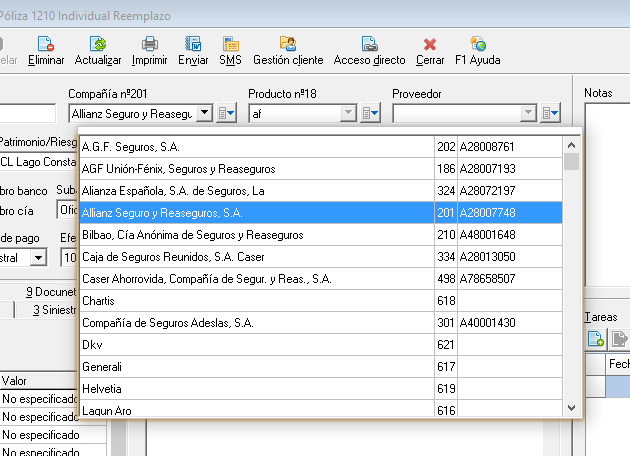The height and width of the screenshot is (456, 630).
Task: Click the SMS toolbar icon
Action: [231, 44]
